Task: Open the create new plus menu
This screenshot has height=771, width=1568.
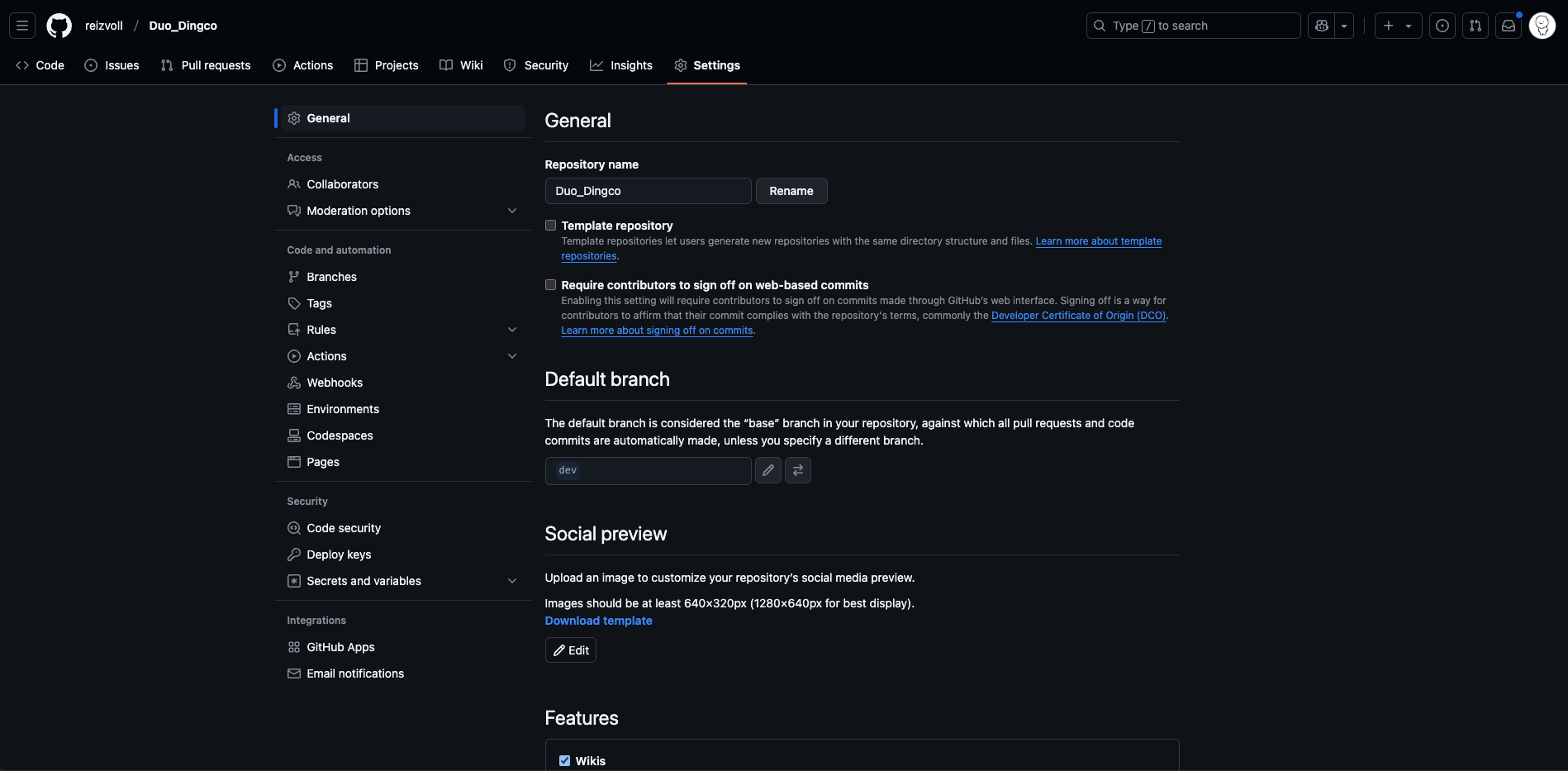Action: pos(1398,26)
